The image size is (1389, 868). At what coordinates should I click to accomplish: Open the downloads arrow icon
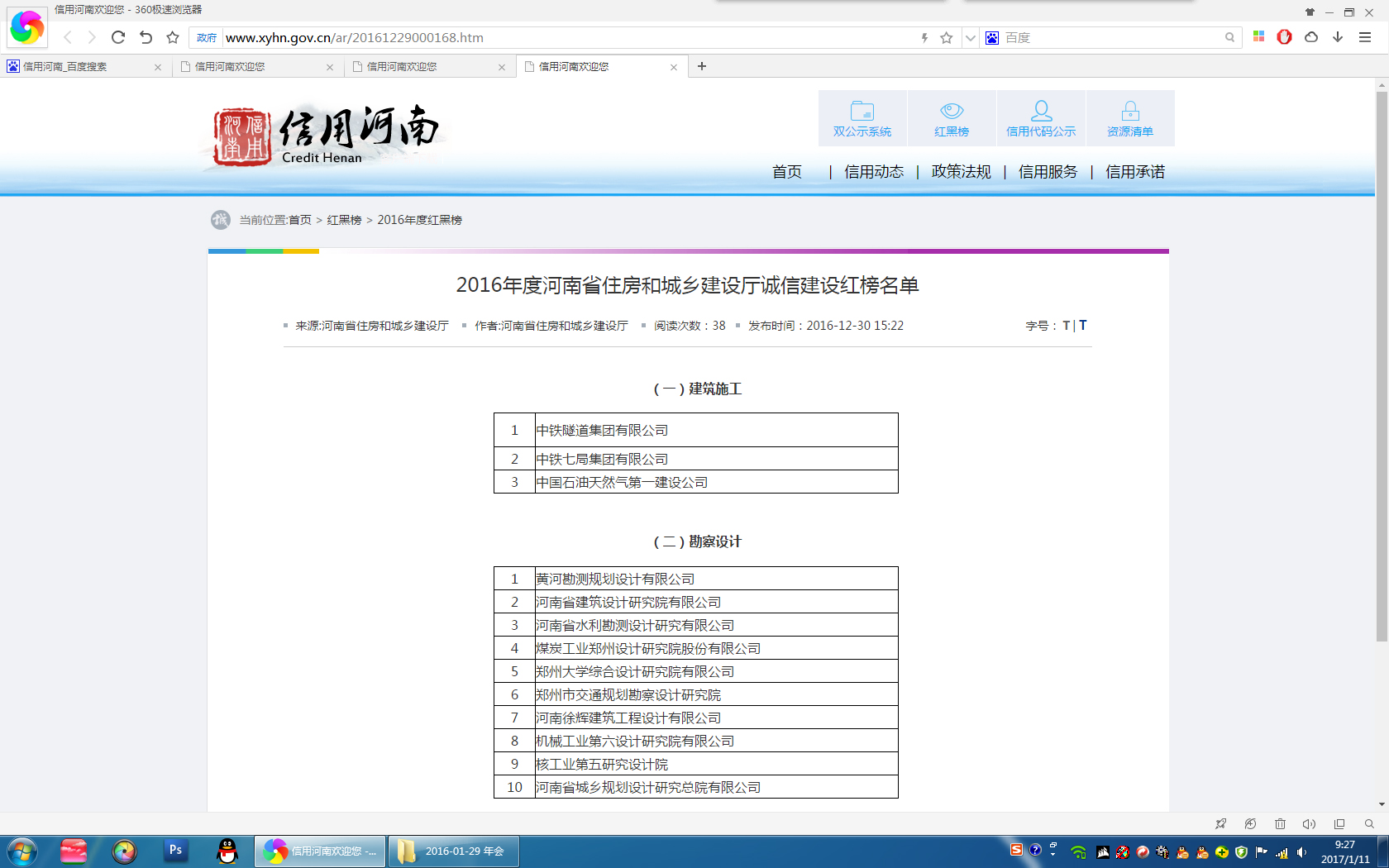pos(1338,37)
